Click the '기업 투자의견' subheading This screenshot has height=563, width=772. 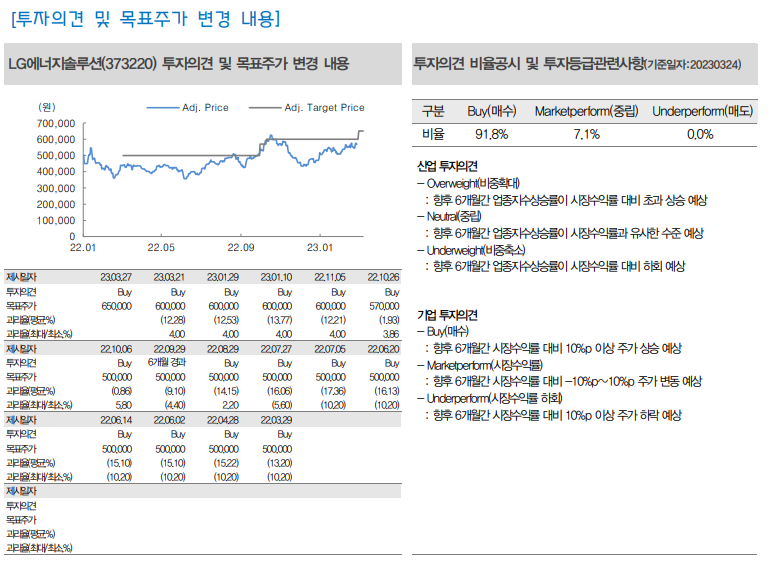pos(447,315)
